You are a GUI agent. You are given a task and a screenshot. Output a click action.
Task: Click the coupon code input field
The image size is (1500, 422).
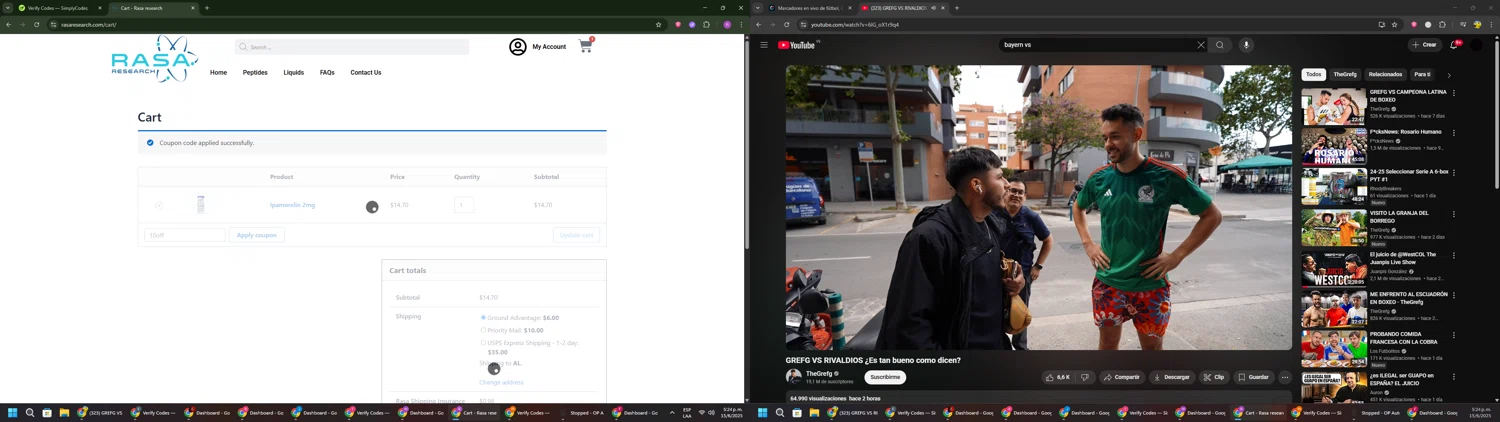click(185, 235)
